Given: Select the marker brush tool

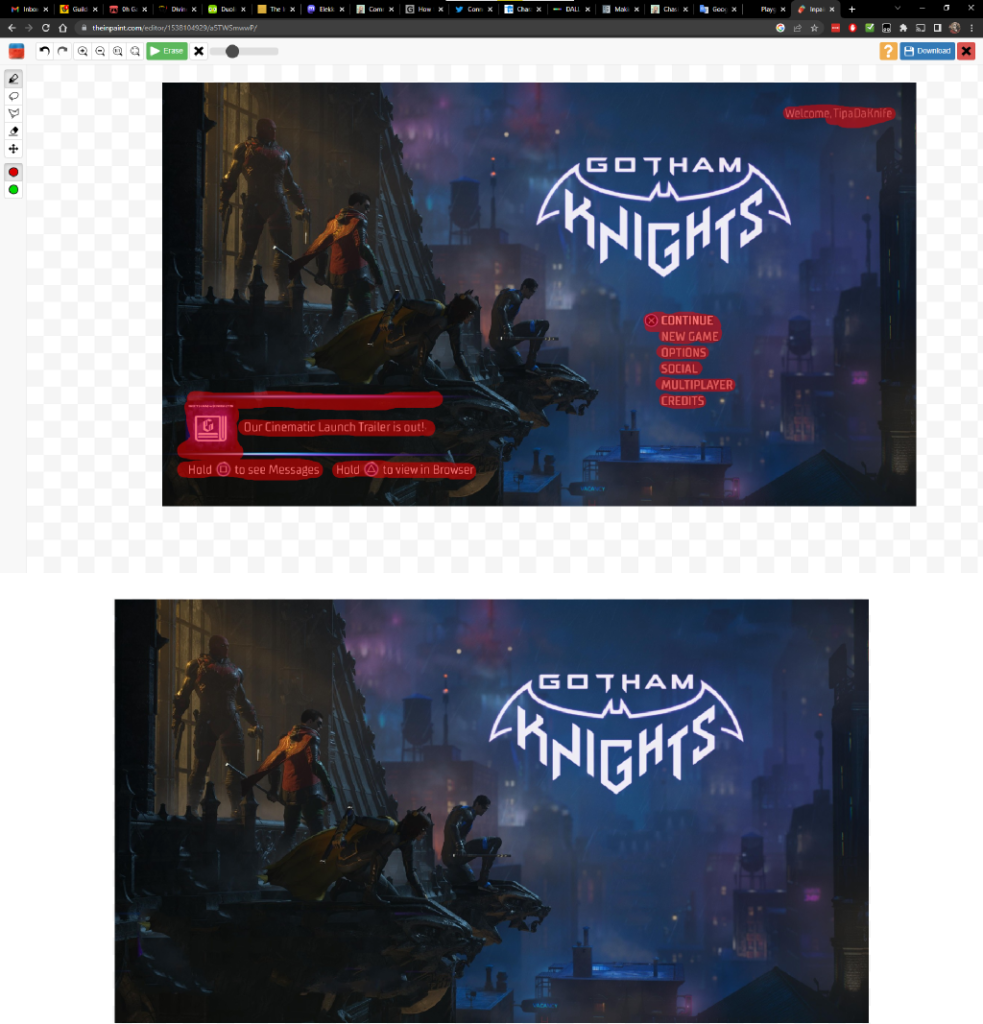Looking at the screenshot, I should click(13, 78).
